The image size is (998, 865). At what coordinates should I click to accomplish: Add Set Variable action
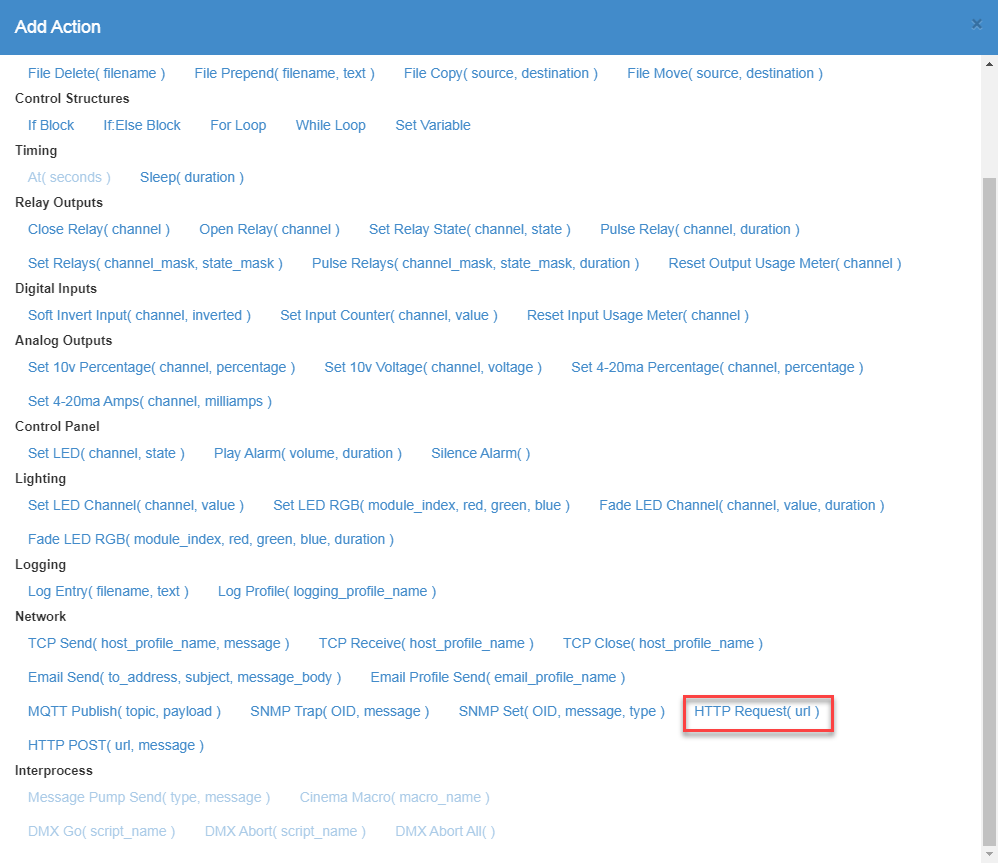(433, 125)
